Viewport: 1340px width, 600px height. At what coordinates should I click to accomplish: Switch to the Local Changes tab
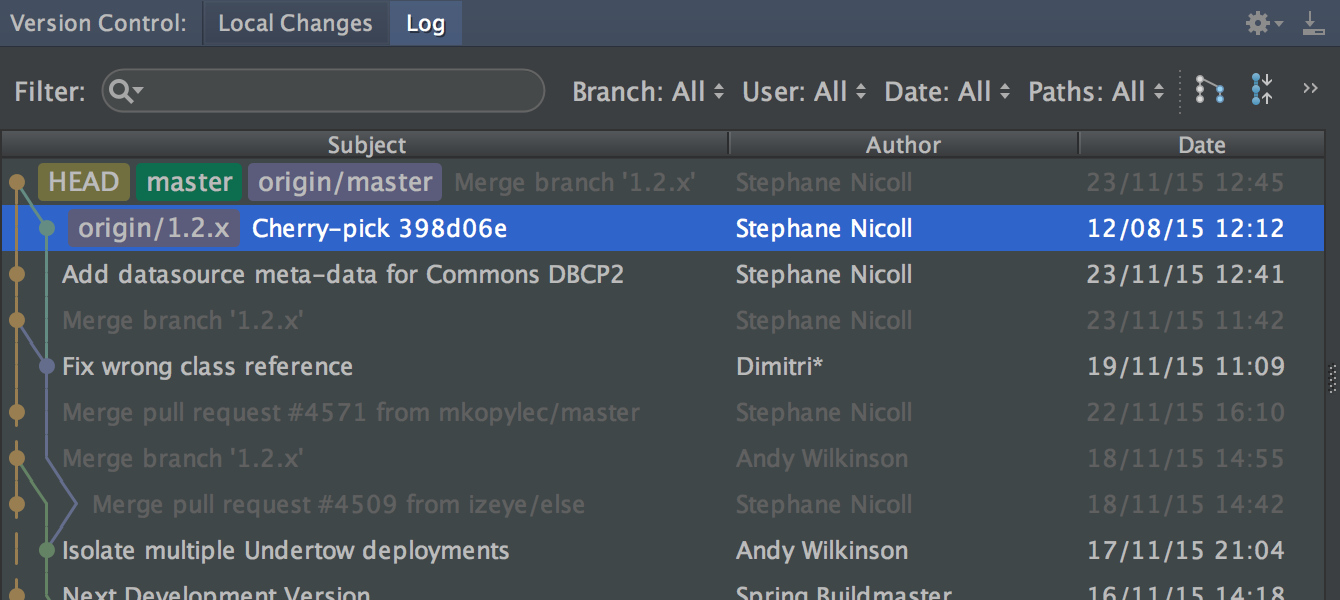tap(295, 23)
